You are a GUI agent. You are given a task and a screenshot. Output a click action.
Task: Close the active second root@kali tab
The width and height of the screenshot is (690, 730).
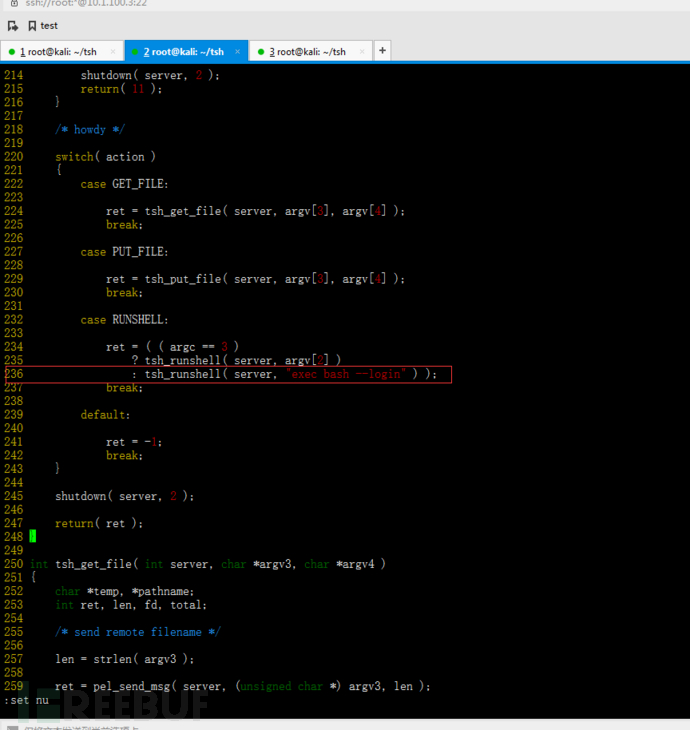[237, 52]
